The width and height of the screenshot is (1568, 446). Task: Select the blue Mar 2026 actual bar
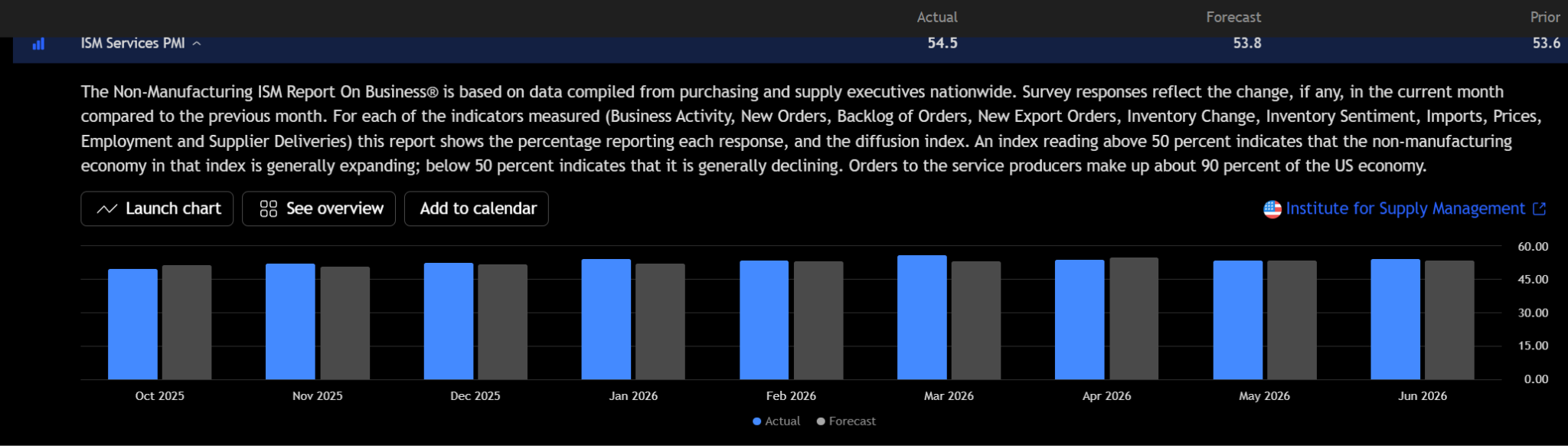click(922, 317)
